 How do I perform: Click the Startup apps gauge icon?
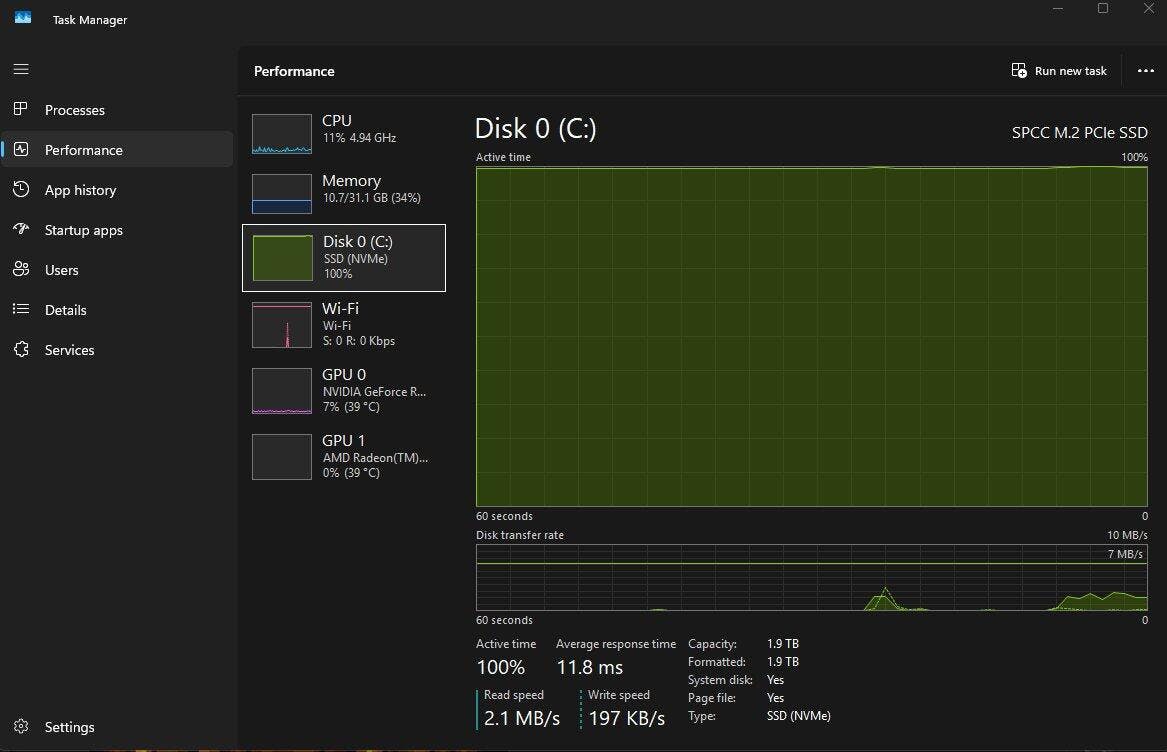[x=21, y=229]
